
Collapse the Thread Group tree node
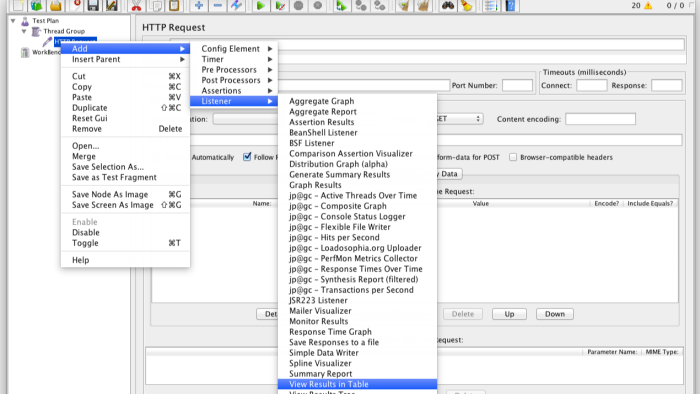24,31
